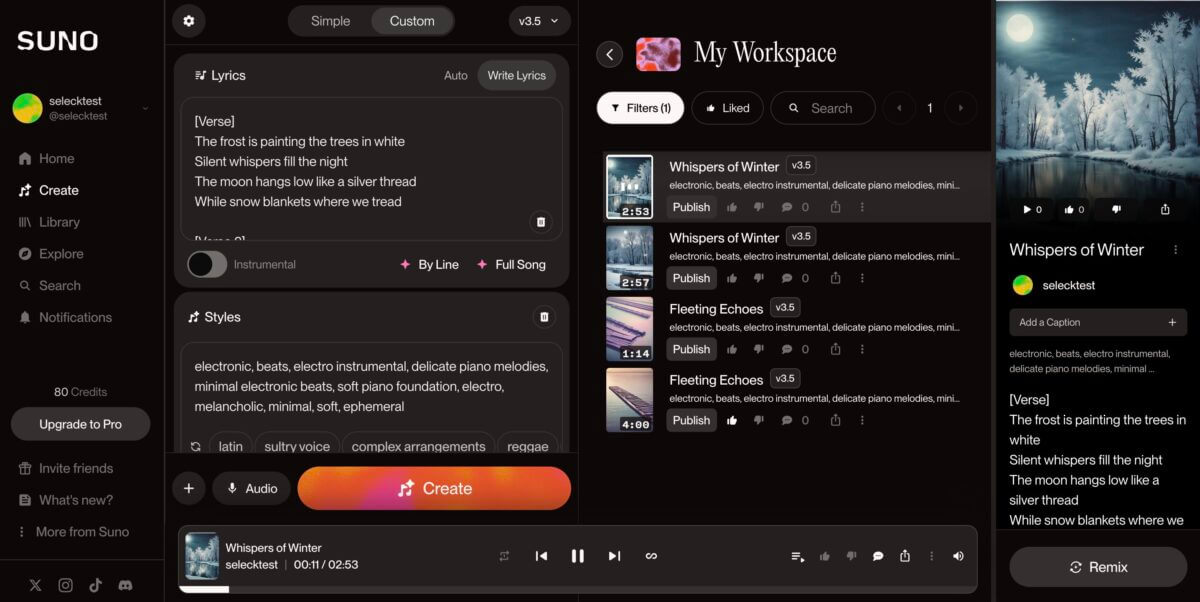Click the orange Create button
The width and height of the screenshot is (1200, 602).
434,488
